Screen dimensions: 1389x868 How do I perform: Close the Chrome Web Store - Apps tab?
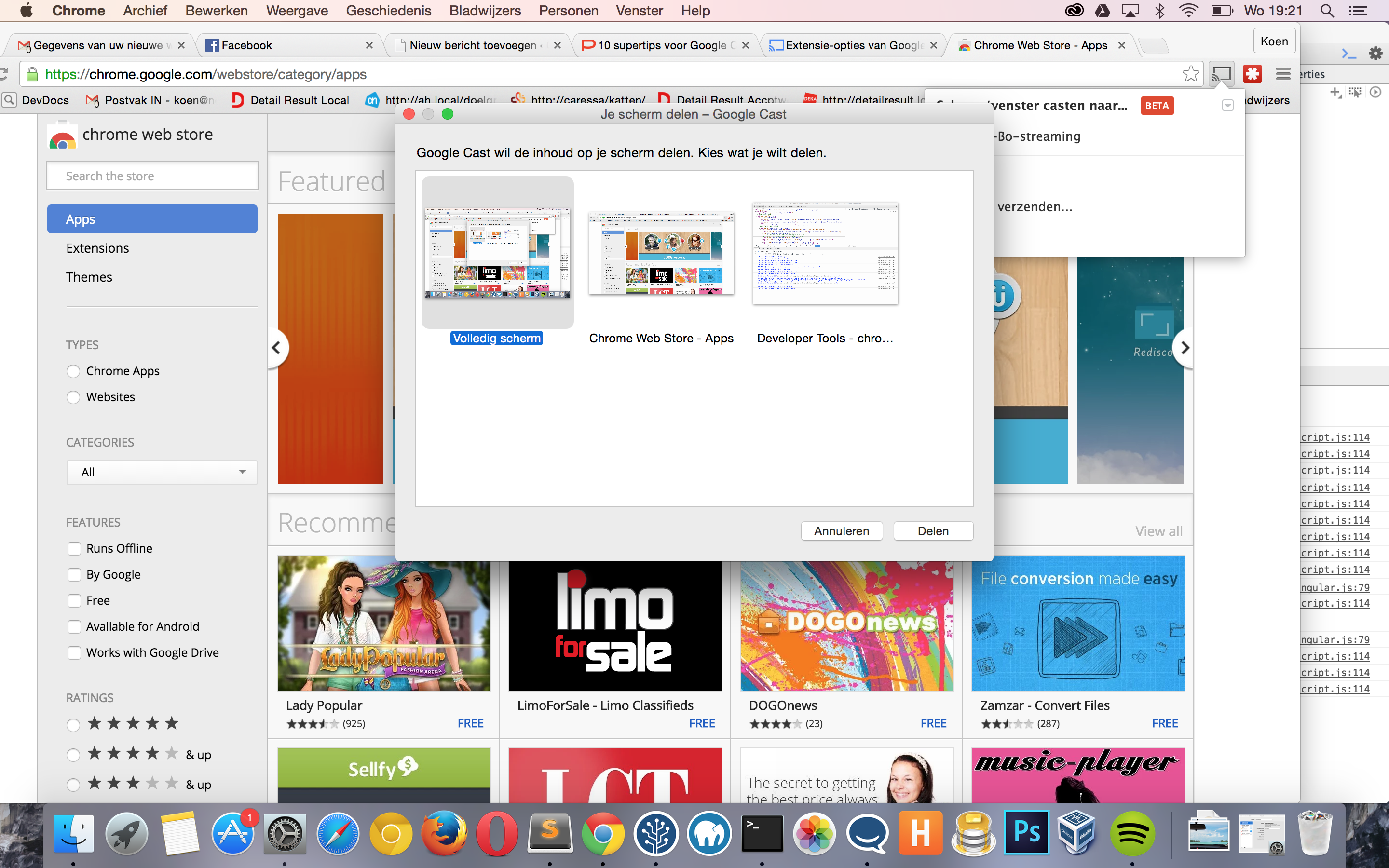click(x=1121, y=45)
